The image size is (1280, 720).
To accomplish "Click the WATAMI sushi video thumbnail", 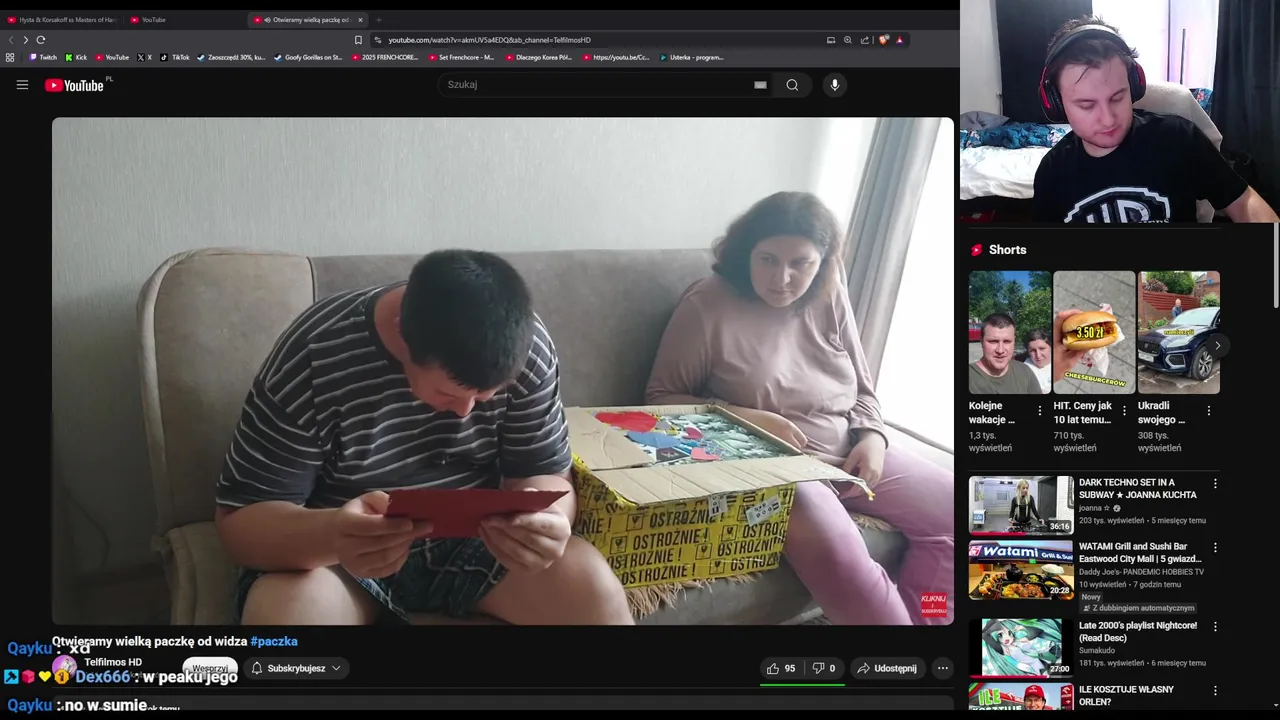I will 1021,570.
